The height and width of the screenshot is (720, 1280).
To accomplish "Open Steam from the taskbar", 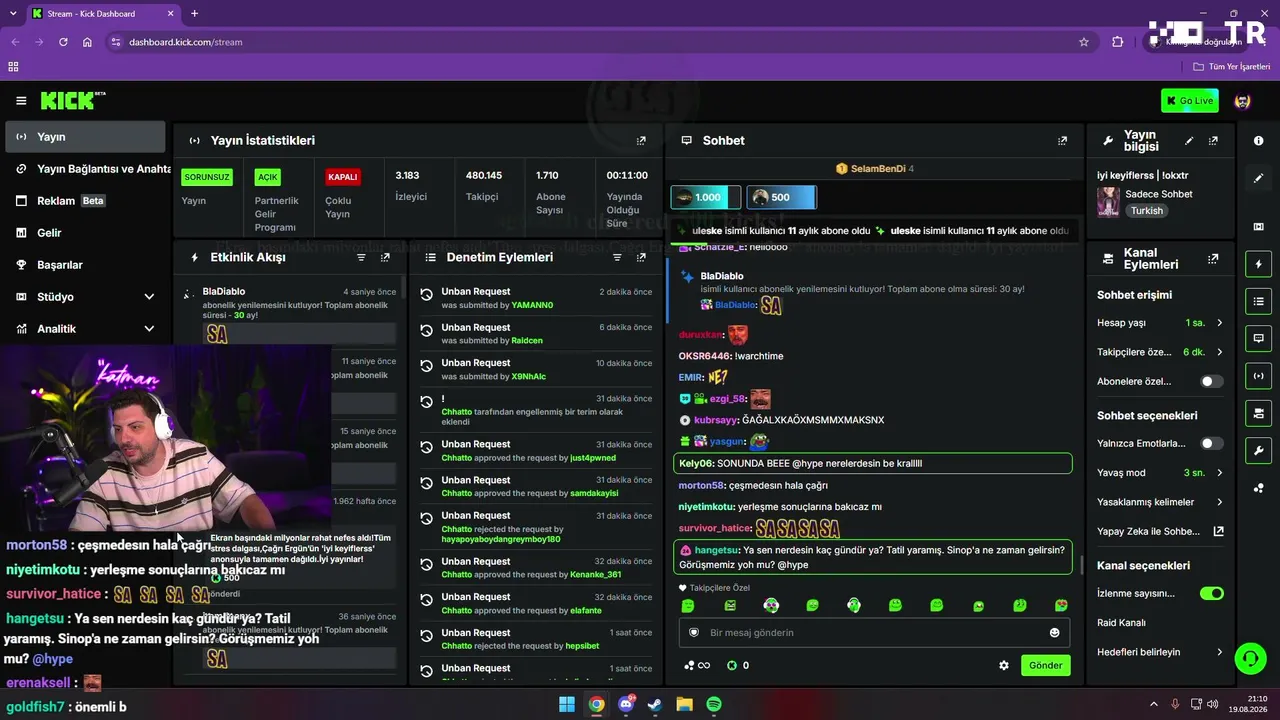I will (655, 704).
